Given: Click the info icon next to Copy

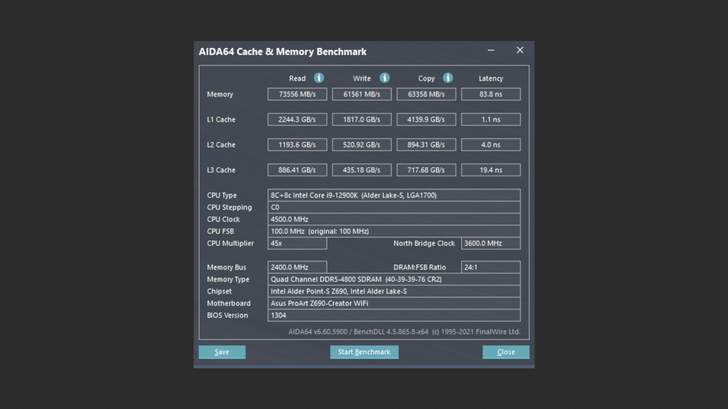Looking at the screenshot, I should point(448,78).
